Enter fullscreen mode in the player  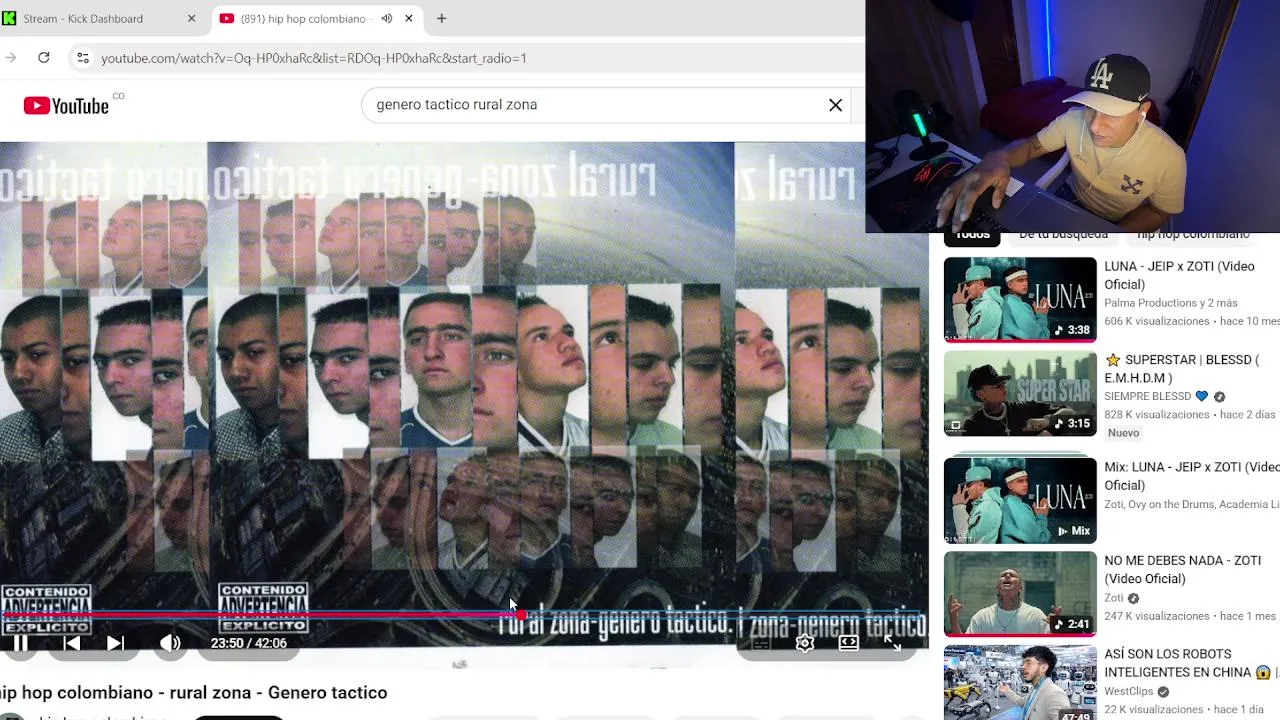[x=892, y=643]
